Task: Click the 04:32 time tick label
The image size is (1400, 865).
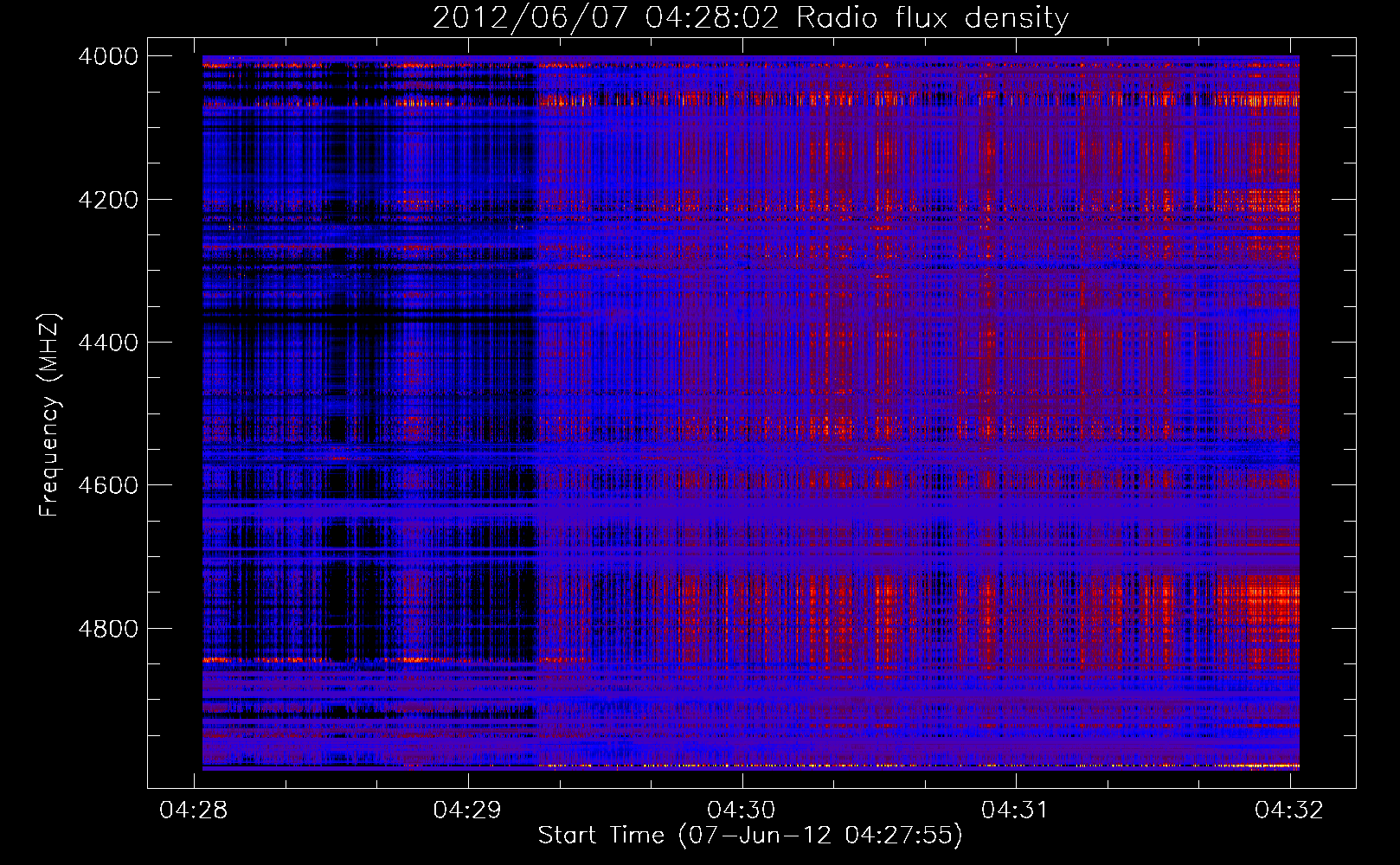Action: tap(1289, 810)
